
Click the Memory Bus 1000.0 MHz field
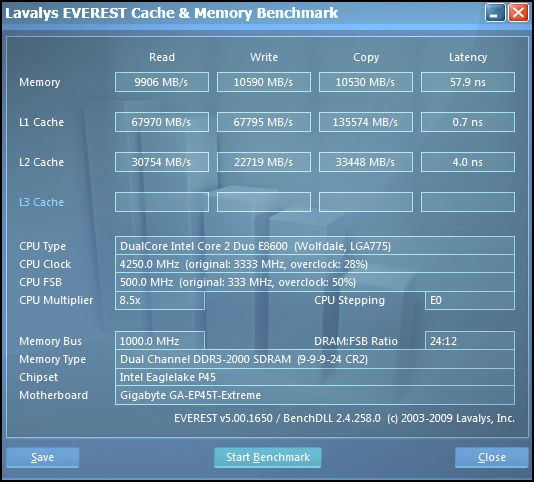[160, 341]
